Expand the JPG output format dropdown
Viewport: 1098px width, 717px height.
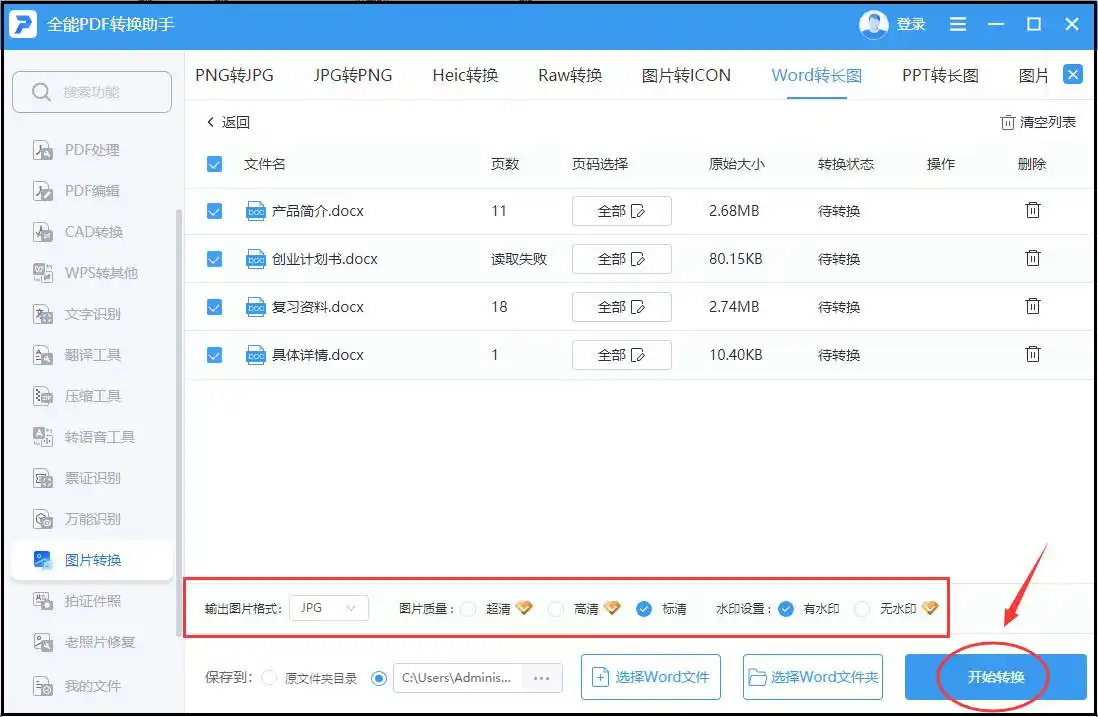click(329, 608)
